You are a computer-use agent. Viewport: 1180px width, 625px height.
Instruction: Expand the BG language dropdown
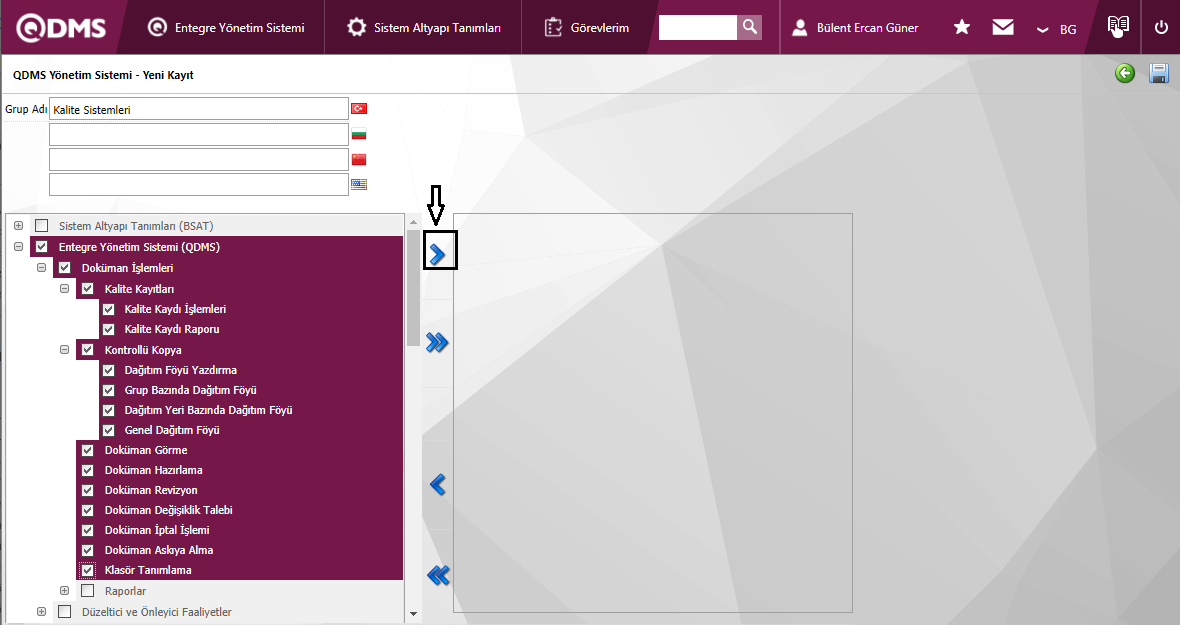[x=1057, y=29]
